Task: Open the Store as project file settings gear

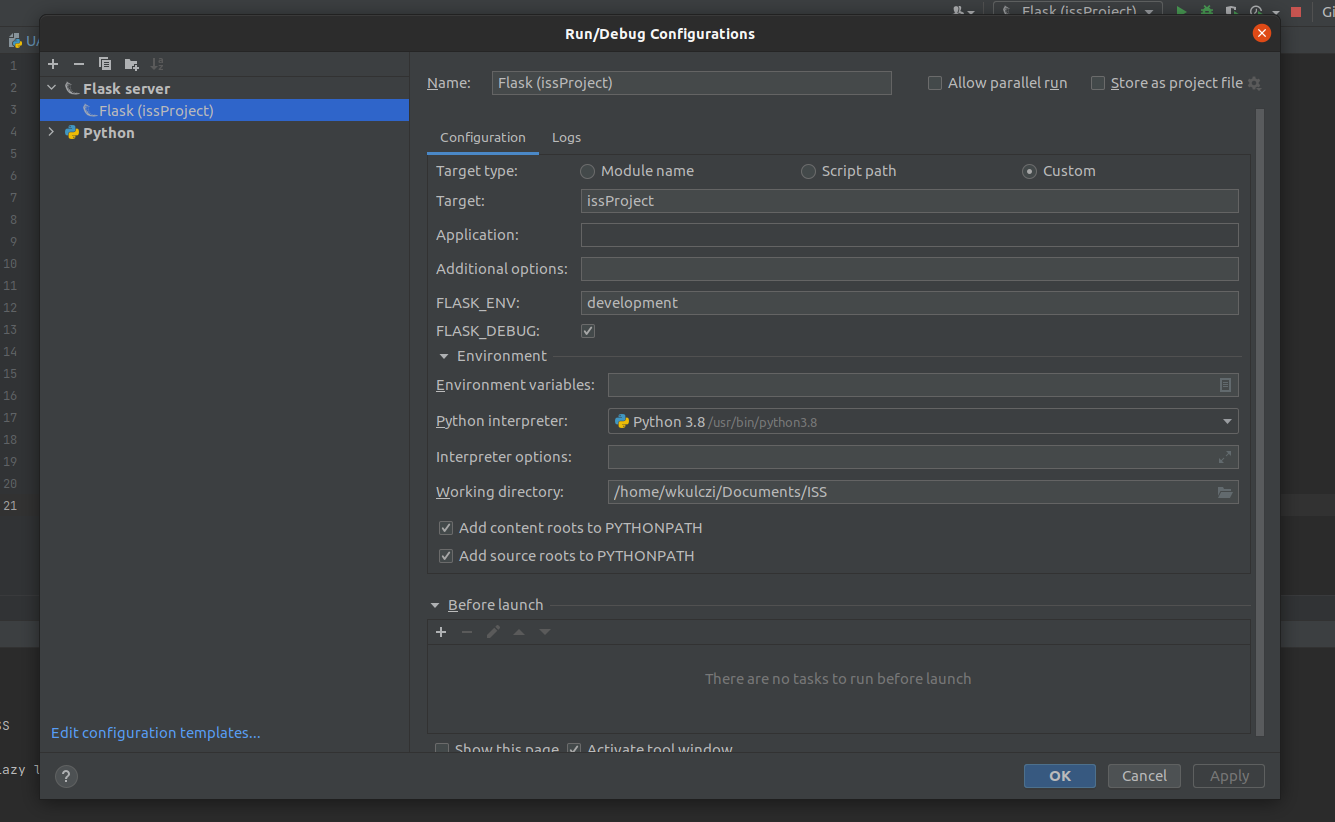Action: (x=1255, y=84)
